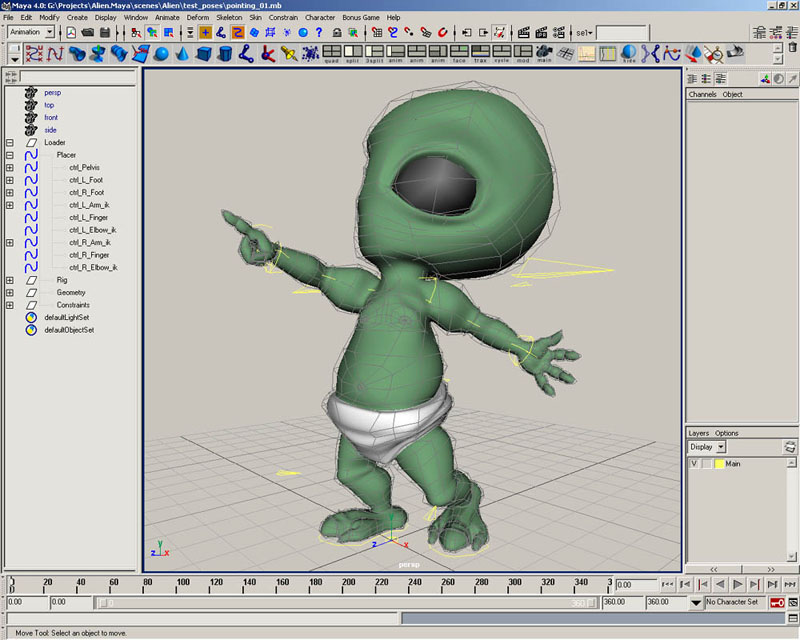Select ctrl_L_Foot in the outliner
Image resolution: width=800 pixels, height=640 pixels.
click(86, 180)
